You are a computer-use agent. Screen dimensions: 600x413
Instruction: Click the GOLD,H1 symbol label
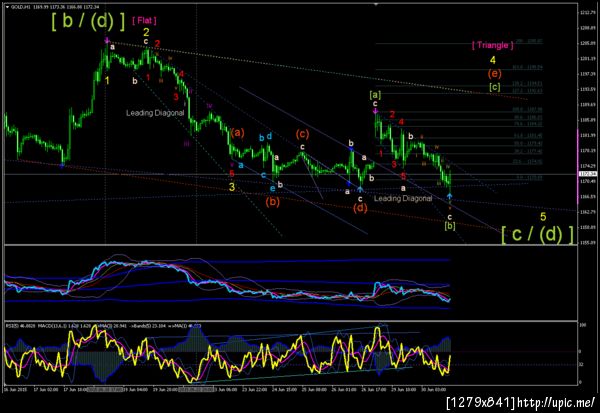click(19, 7)
